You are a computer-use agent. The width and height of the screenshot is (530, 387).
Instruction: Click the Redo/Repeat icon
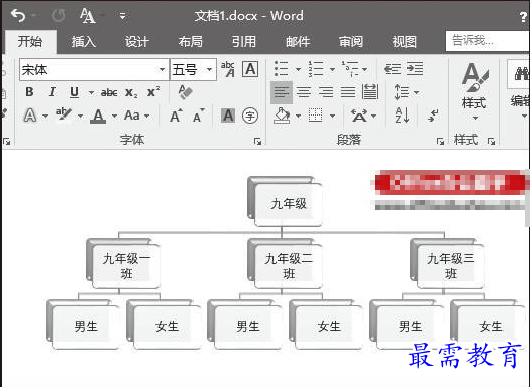[x=58, y=16]
